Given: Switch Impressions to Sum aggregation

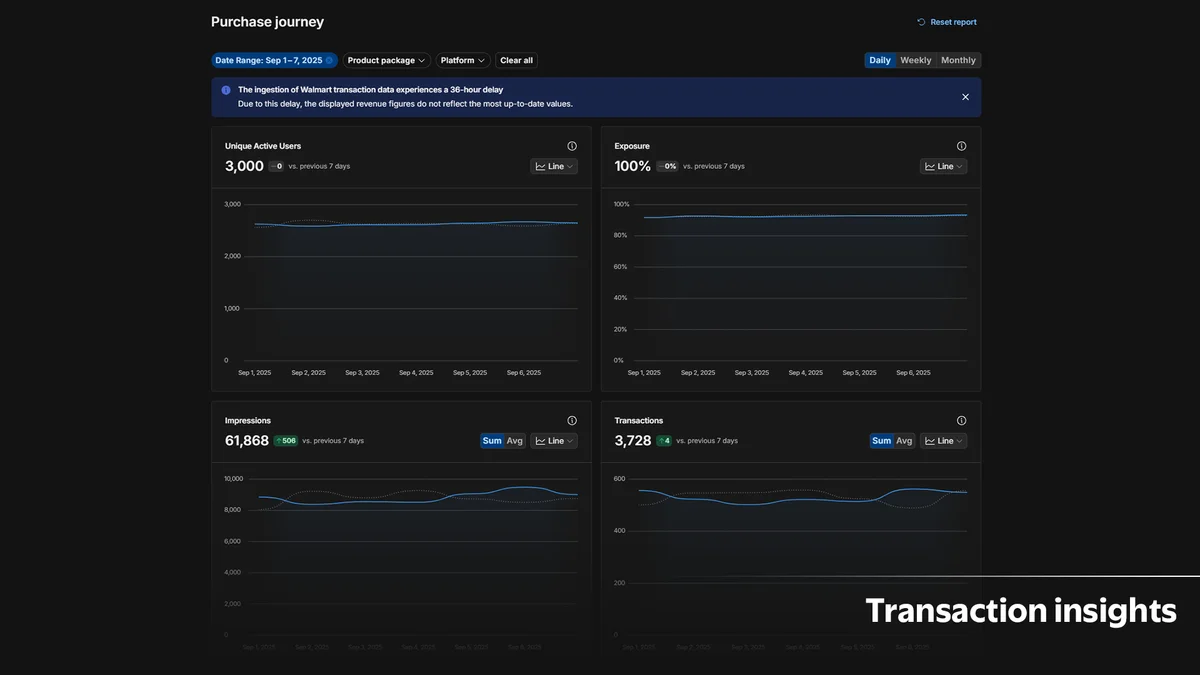Looking at the screenshot, I should coord(492,441).
